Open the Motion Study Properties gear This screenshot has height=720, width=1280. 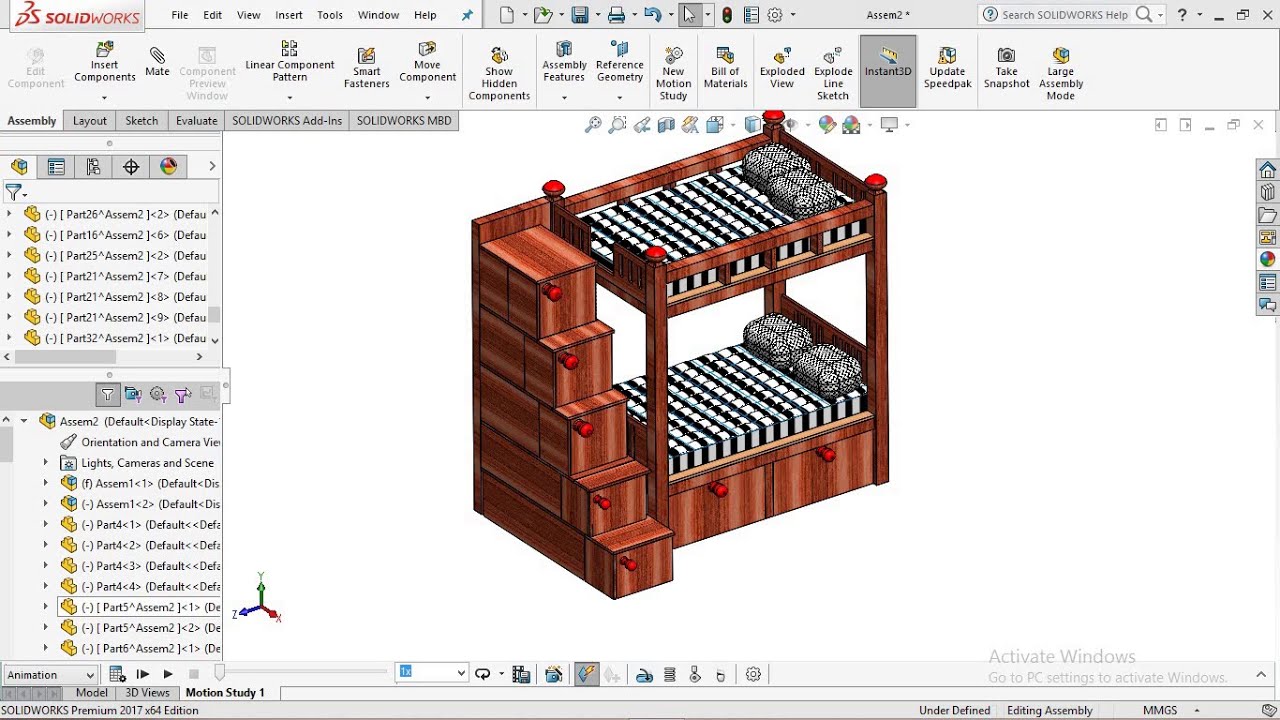click(753, 675)
